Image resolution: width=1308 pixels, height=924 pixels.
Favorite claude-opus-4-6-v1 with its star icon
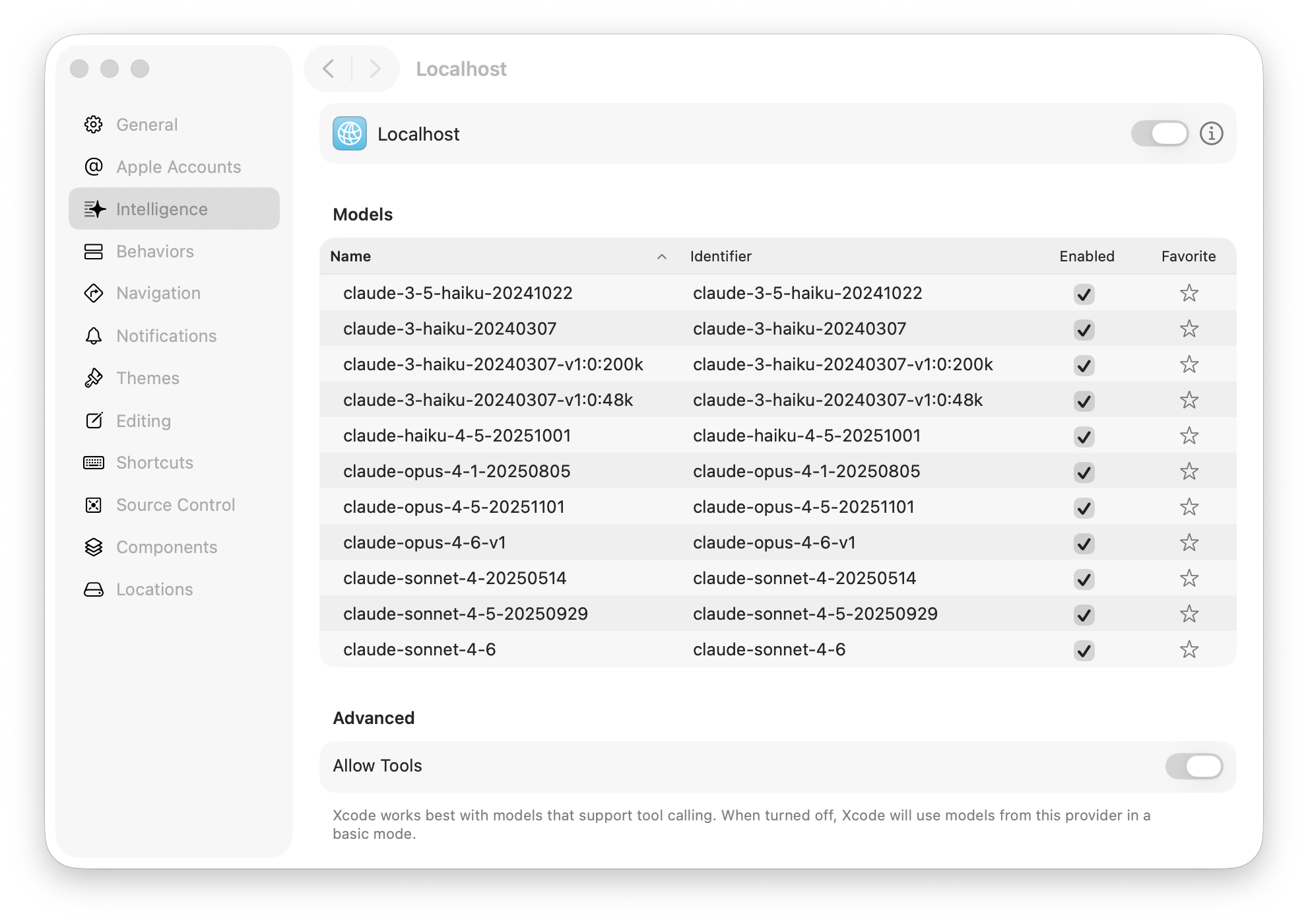pos(1189,543)
